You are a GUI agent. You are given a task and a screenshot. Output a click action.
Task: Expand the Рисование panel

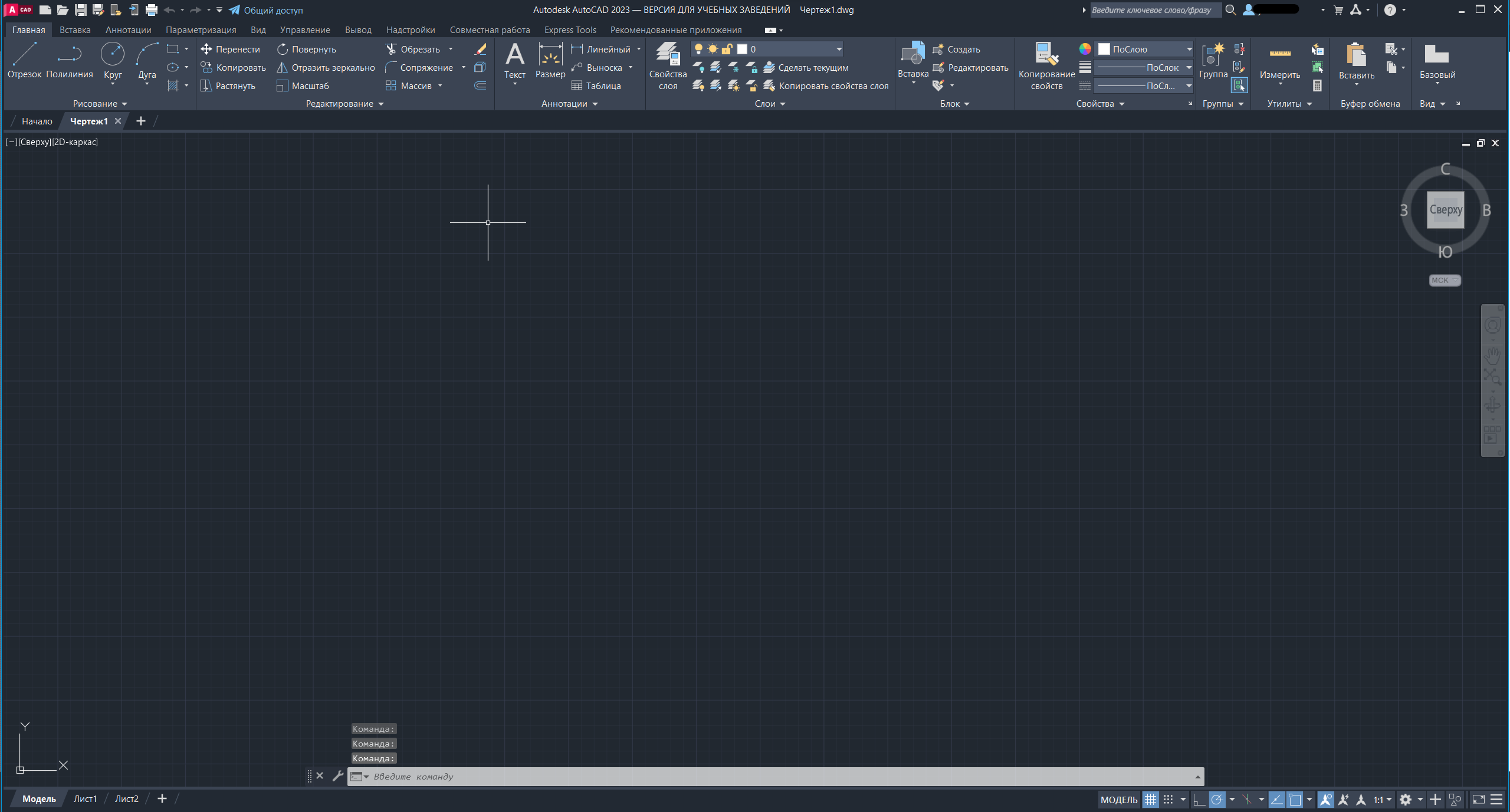click(x=100, y=104)
